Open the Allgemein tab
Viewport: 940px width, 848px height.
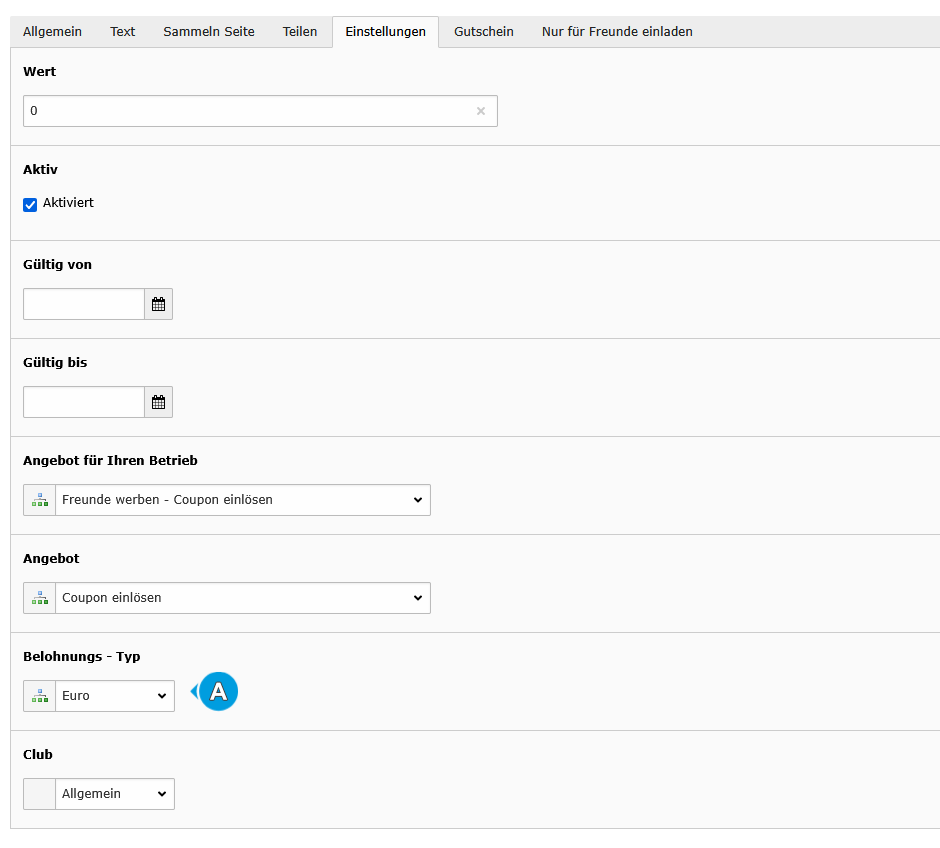pos(52,32)
